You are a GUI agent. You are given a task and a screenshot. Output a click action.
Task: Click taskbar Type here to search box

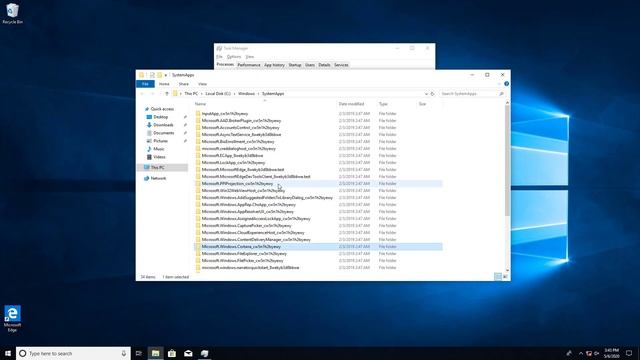(73, 353)
